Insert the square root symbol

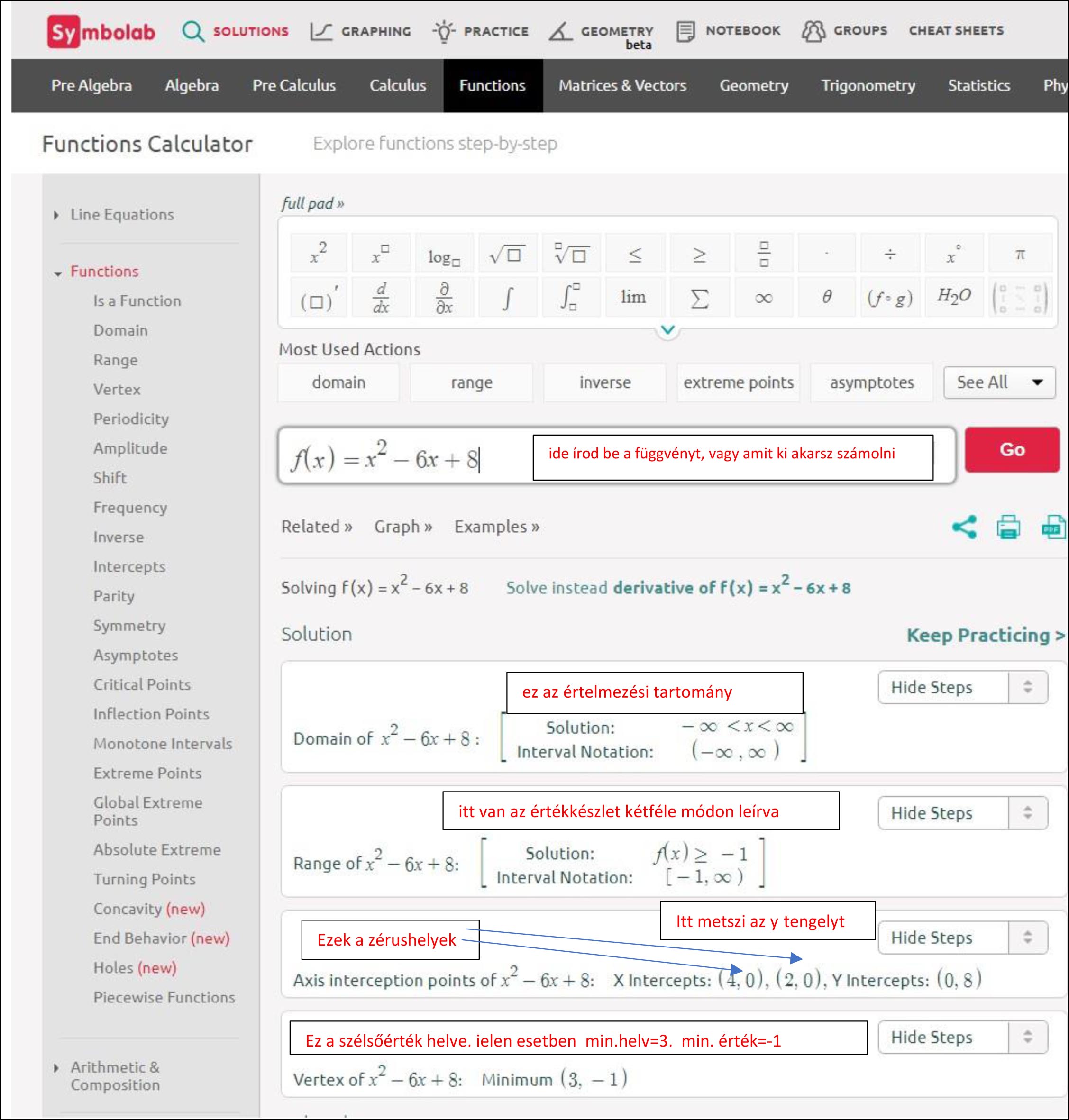click(507, 254)
